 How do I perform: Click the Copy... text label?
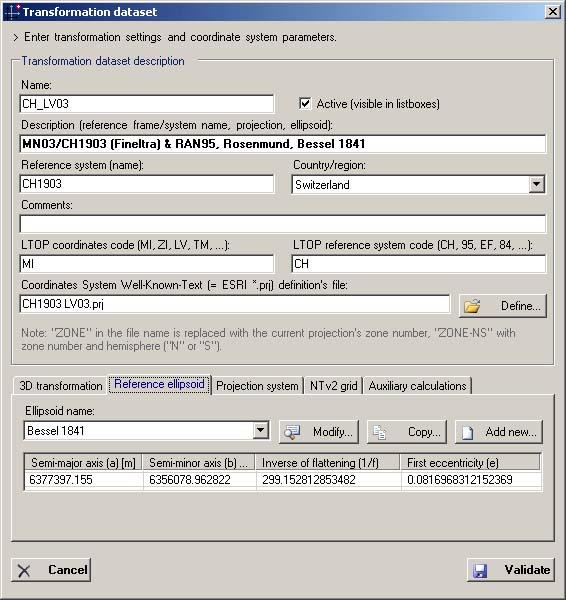424,432
